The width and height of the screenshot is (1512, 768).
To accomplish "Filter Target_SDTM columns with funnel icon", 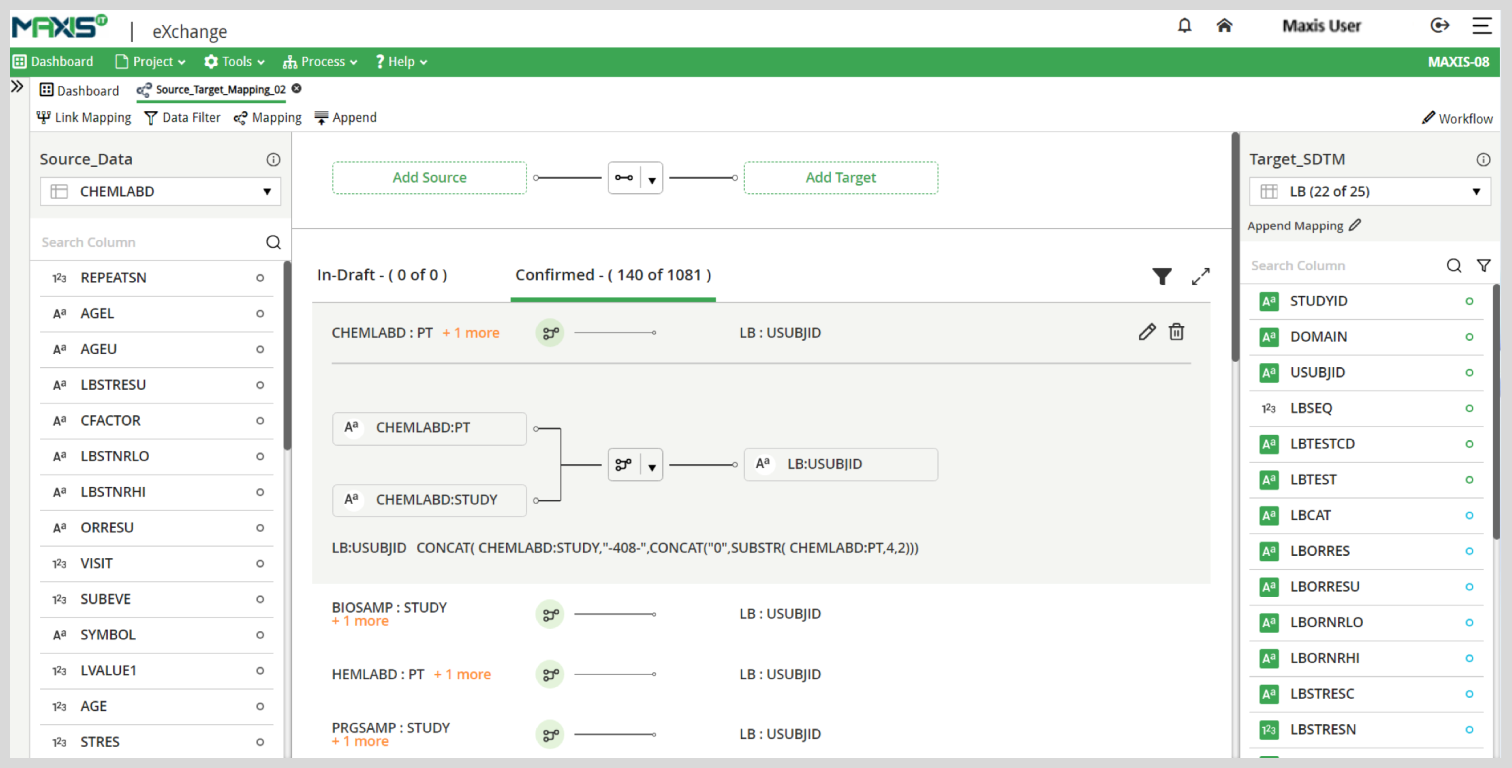I will click(1483, 265).
